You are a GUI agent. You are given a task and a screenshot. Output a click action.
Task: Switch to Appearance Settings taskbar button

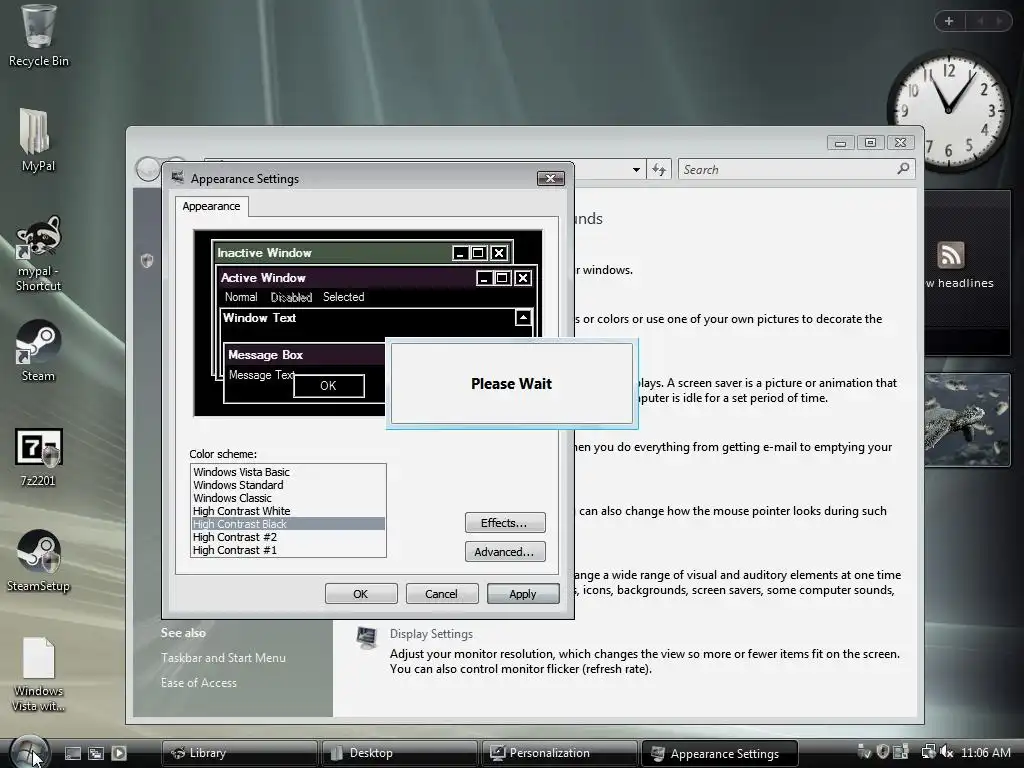pos(720,753)
